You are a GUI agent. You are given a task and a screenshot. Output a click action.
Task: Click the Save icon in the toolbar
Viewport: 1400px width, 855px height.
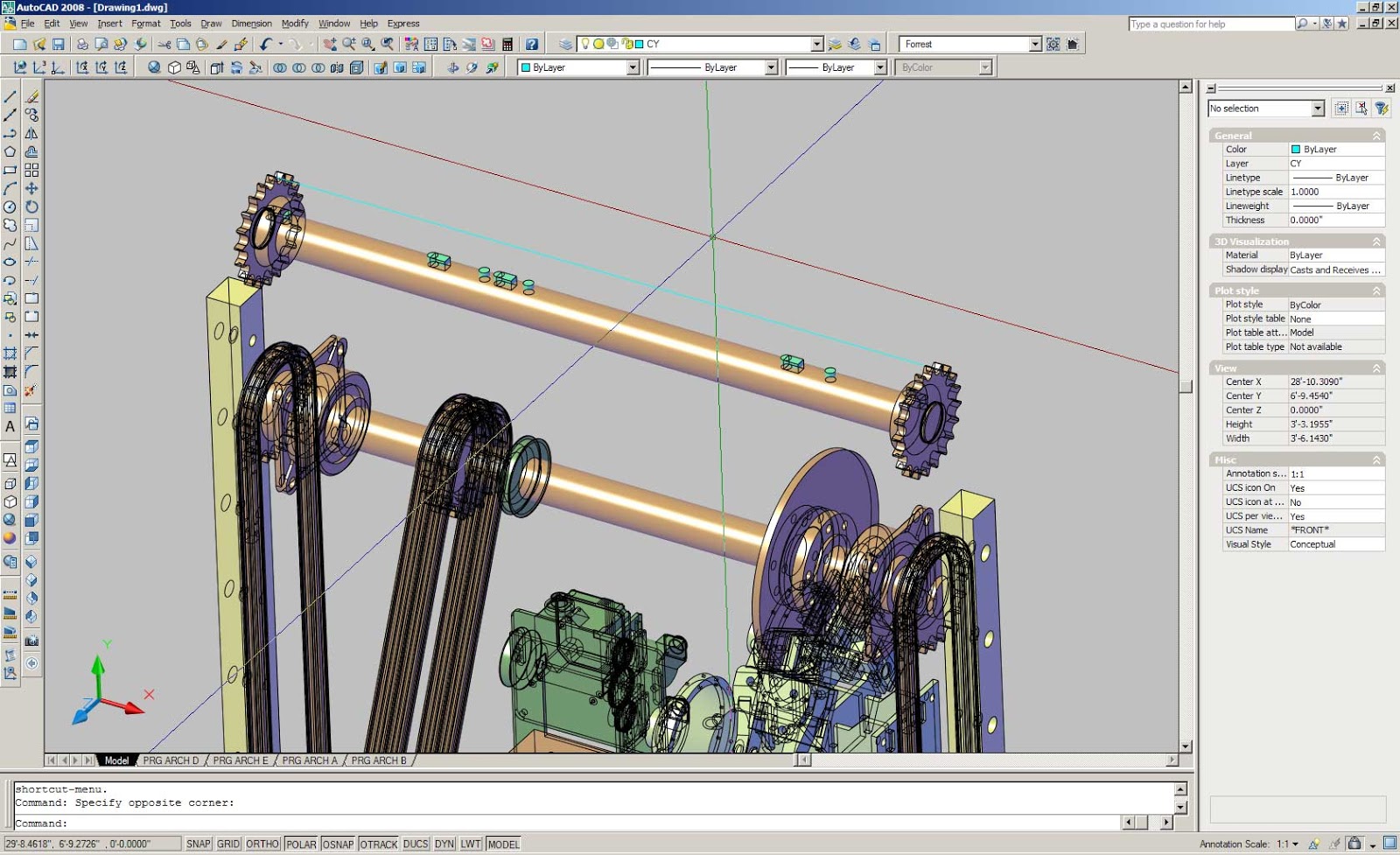click(59, 44)
